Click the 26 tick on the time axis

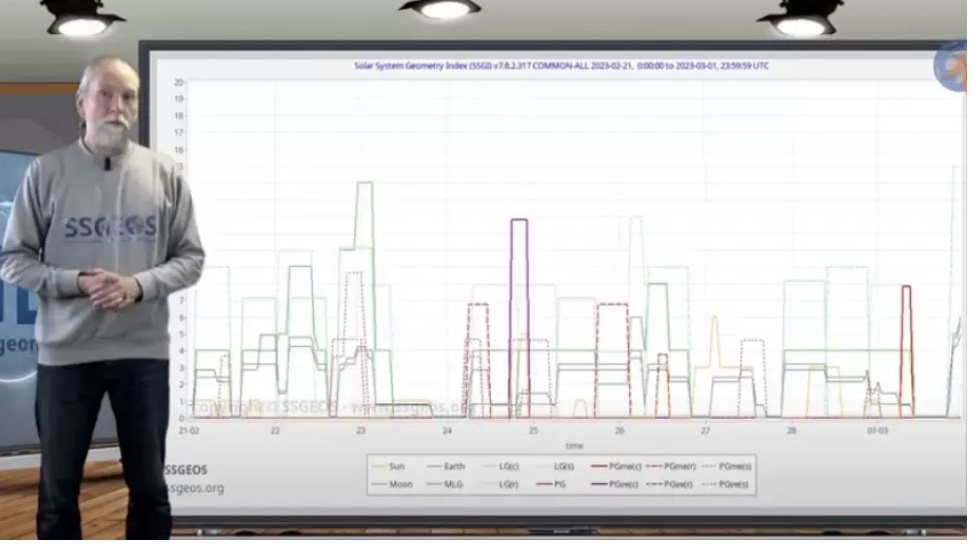pos(619,431)
